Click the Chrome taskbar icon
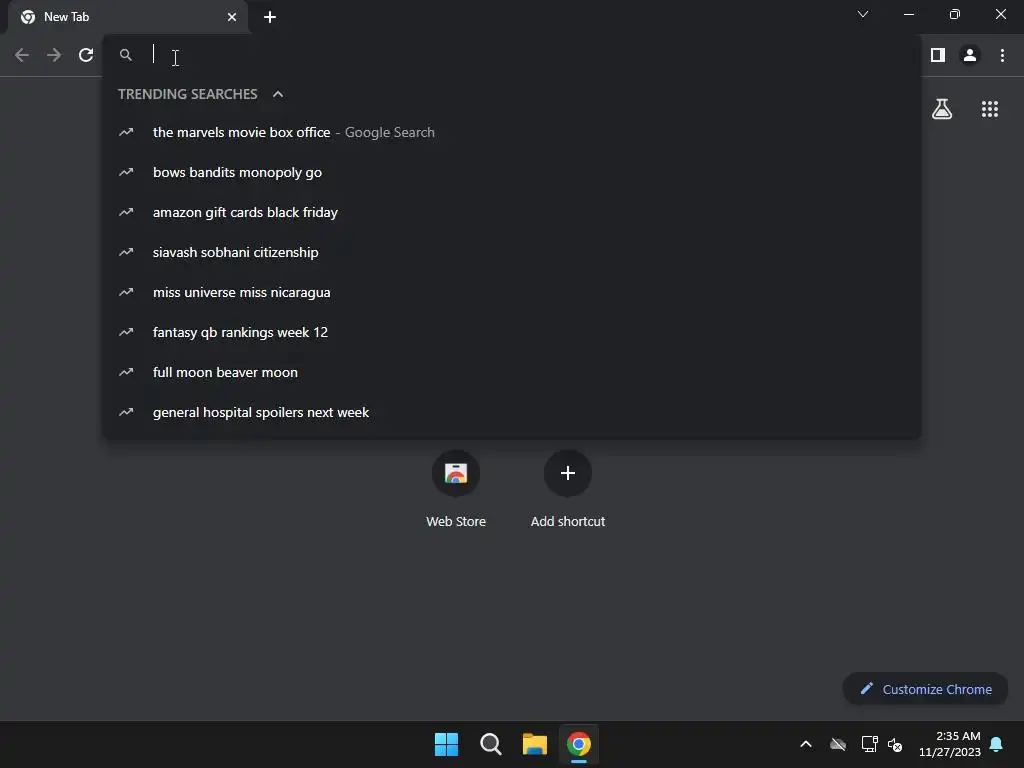Viewport: 1024px width, 768px height. 579,744
